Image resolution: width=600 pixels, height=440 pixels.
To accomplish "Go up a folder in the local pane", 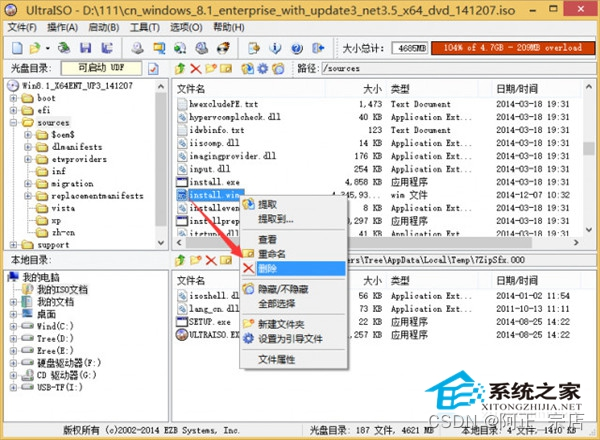I will pyautogui.click(x=180, y=260).
